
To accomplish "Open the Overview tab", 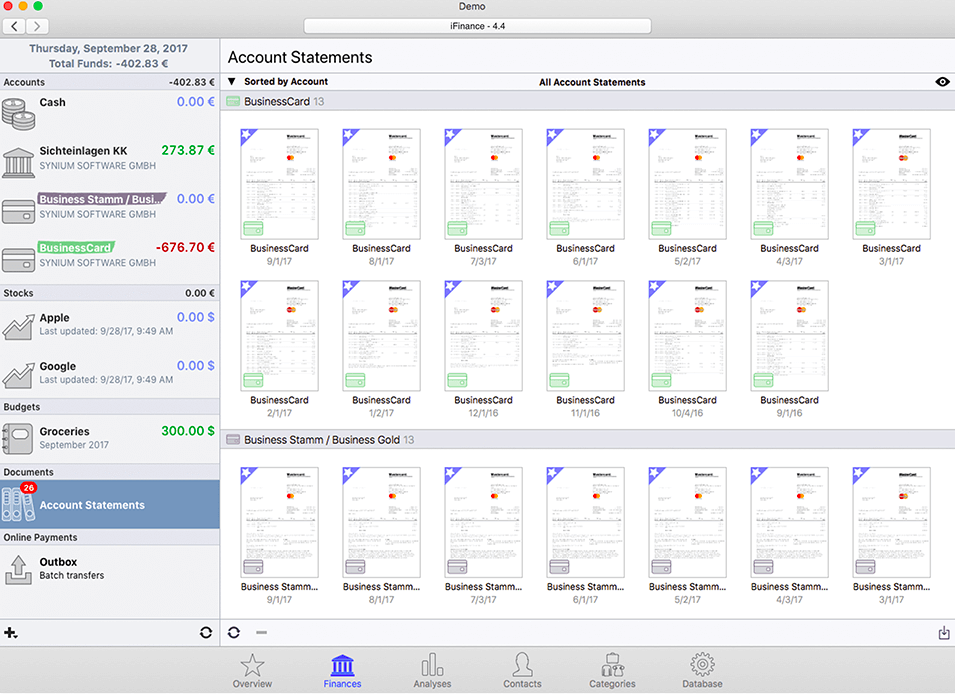I will point(252,671).
